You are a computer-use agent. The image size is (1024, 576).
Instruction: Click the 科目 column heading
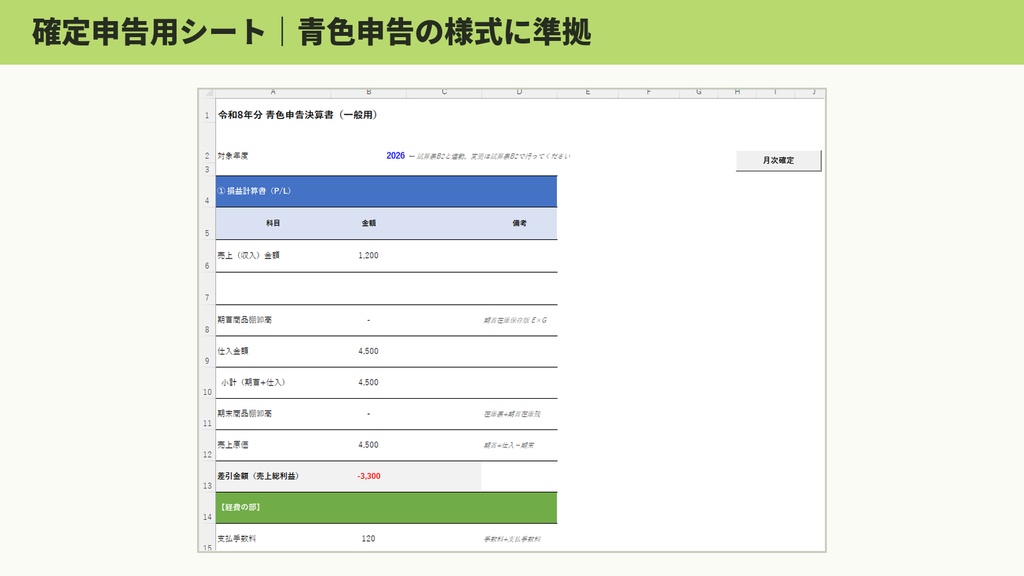click(x=273, y=223)
